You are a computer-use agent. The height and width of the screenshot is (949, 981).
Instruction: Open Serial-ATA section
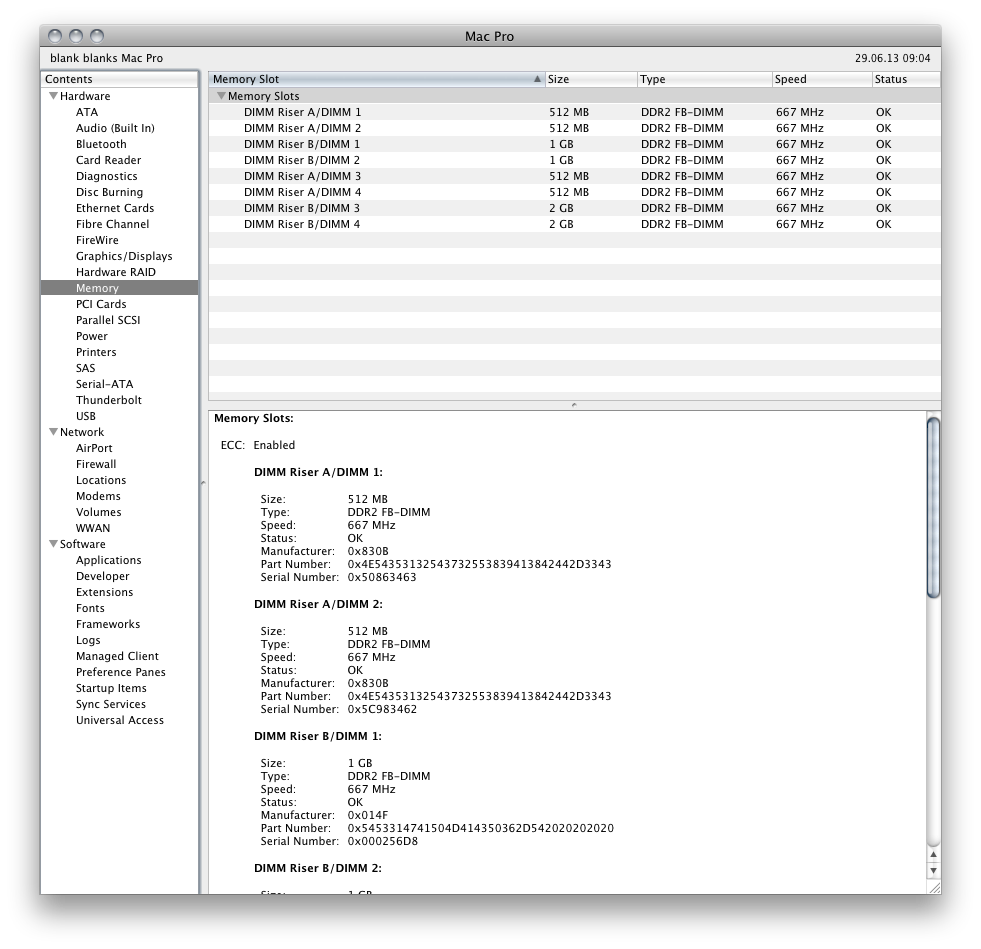(x=104, y=384)
